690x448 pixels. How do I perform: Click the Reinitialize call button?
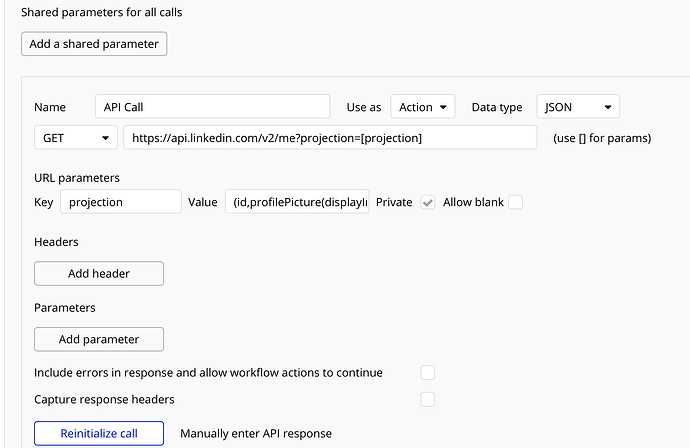click(99, 433)
